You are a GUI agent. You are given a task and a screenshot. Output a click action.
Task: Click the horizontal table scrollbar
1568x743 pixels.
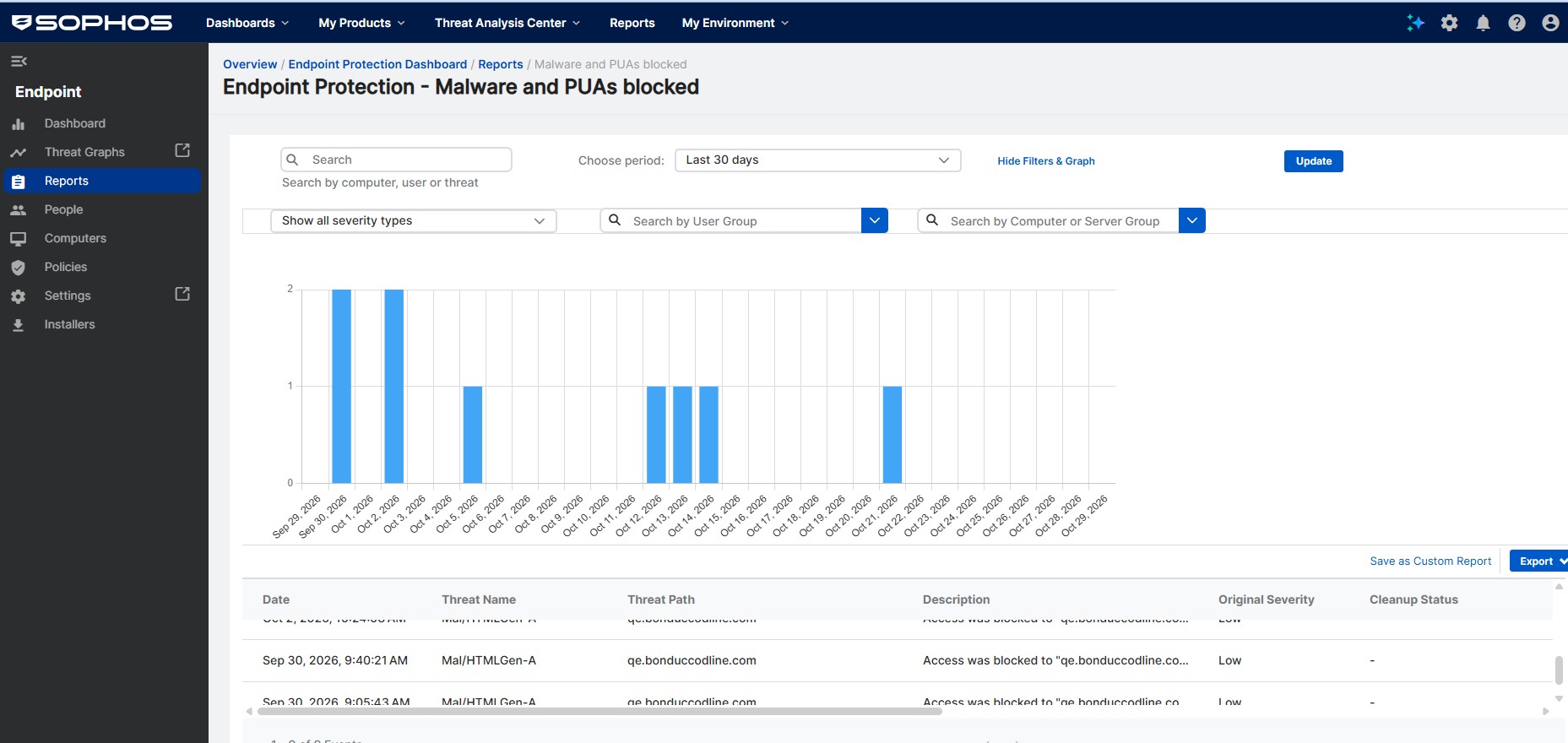[600, 712]
